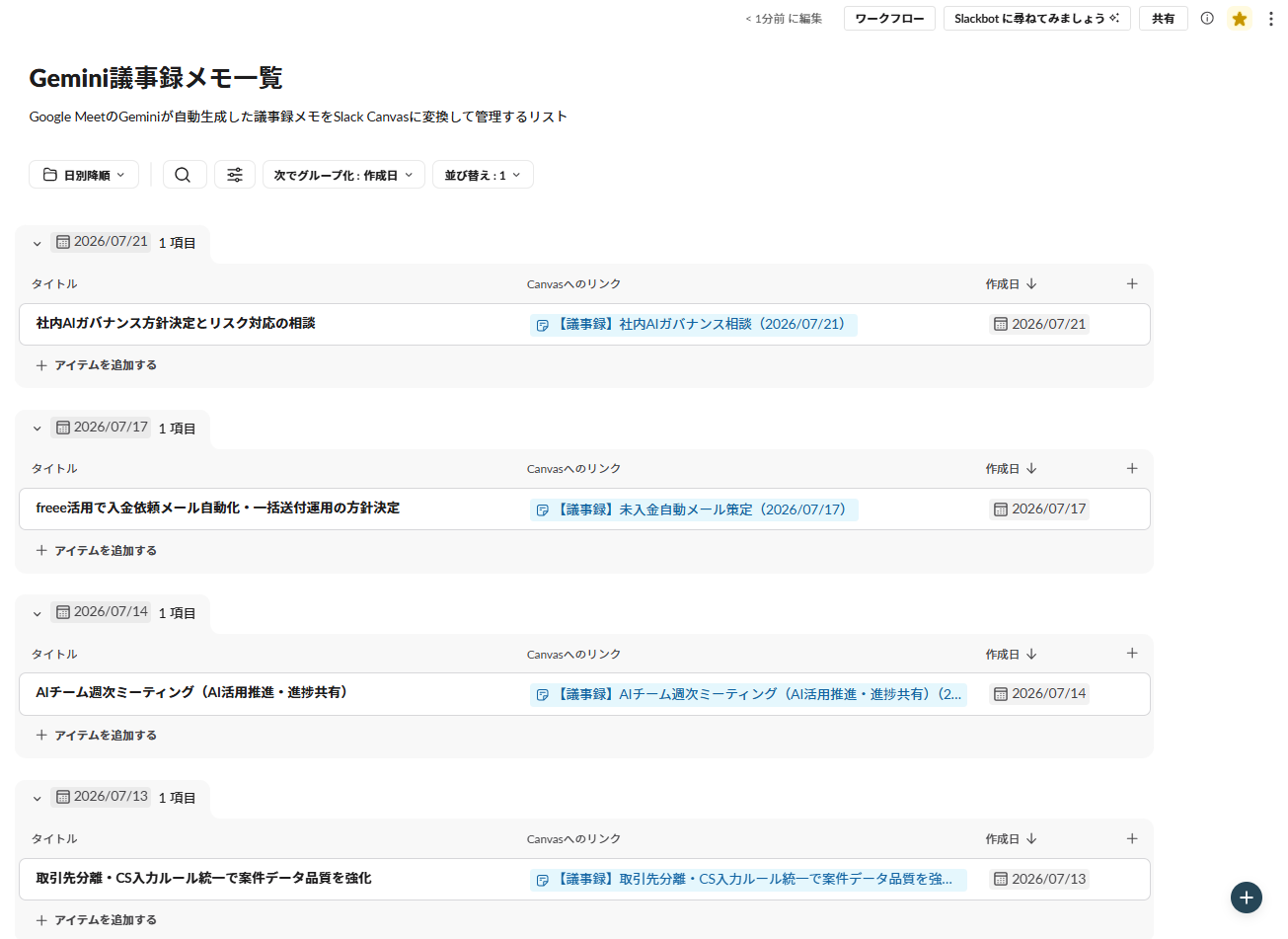Add a column in the 2026/07/17 group
Screen dimensions: 1288x939
click(x=1132, y=468)
